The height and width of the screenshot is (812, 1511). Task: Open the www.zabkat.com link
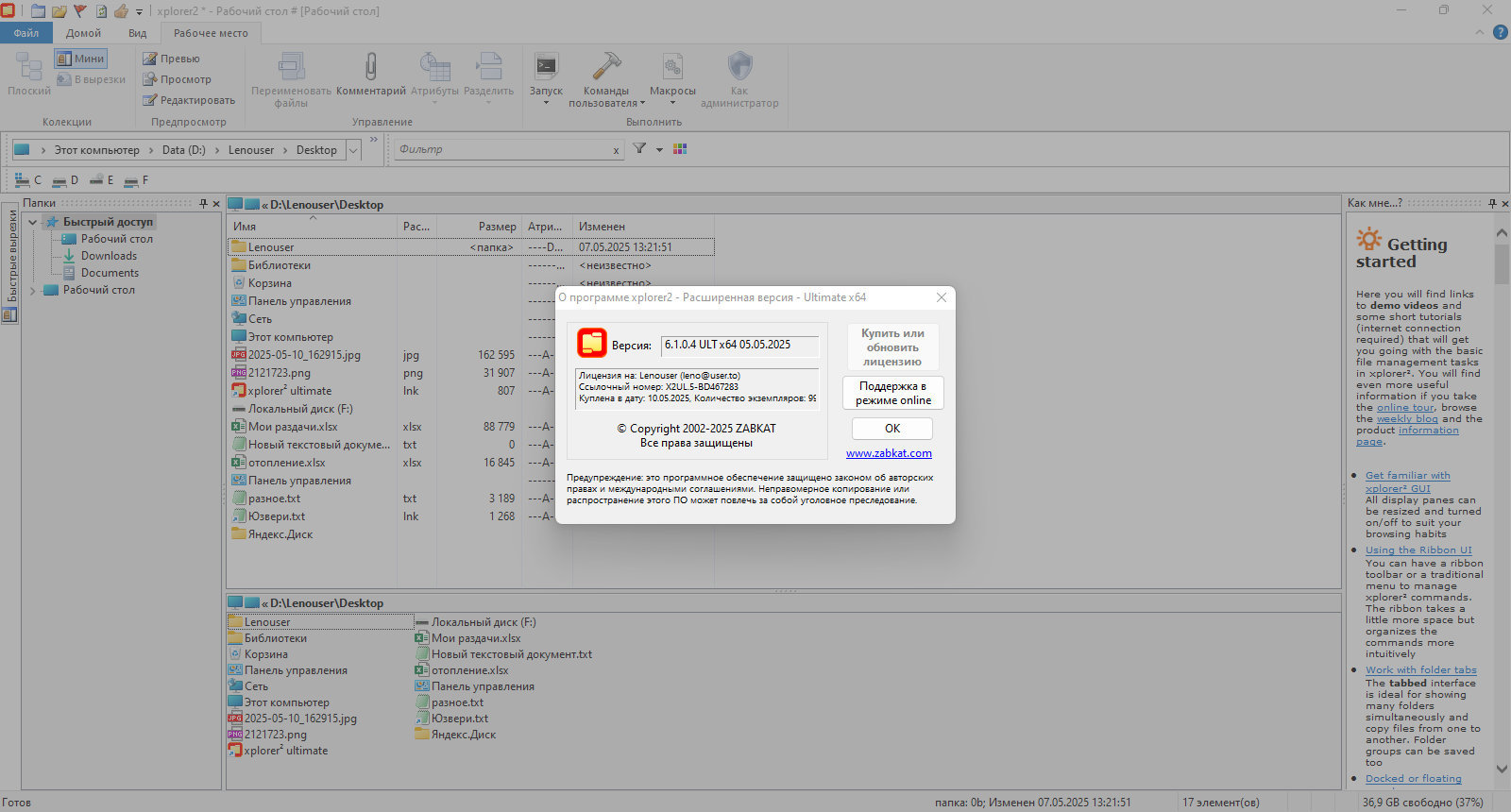point(889,453)
